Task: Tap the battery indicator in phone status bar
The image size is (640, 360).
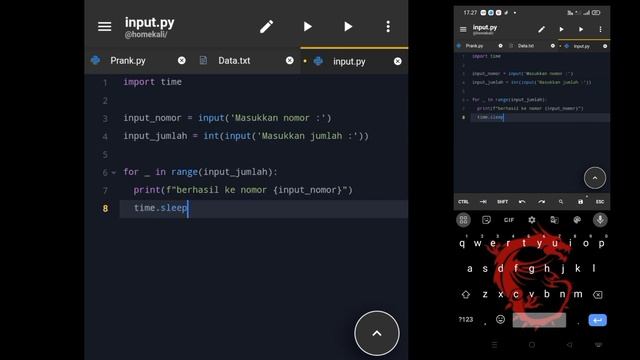Action: pos(596,13)
